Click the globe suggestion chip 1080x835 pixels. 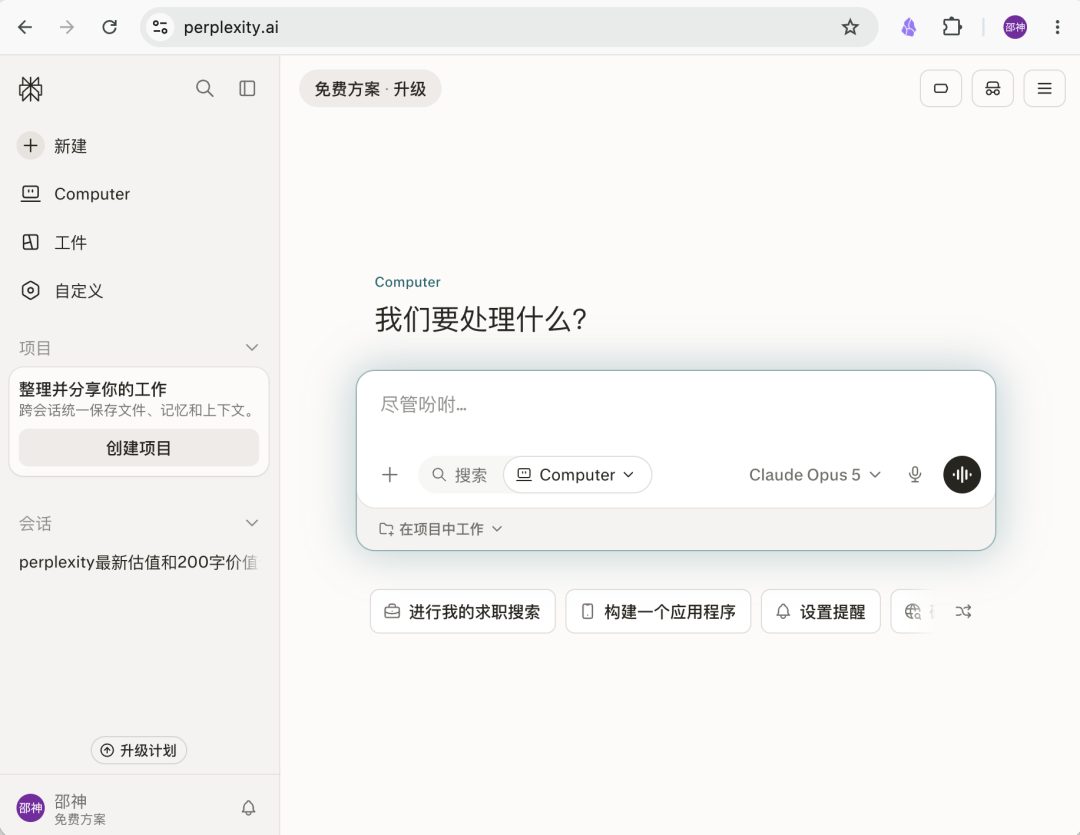[x=913, y=612]
